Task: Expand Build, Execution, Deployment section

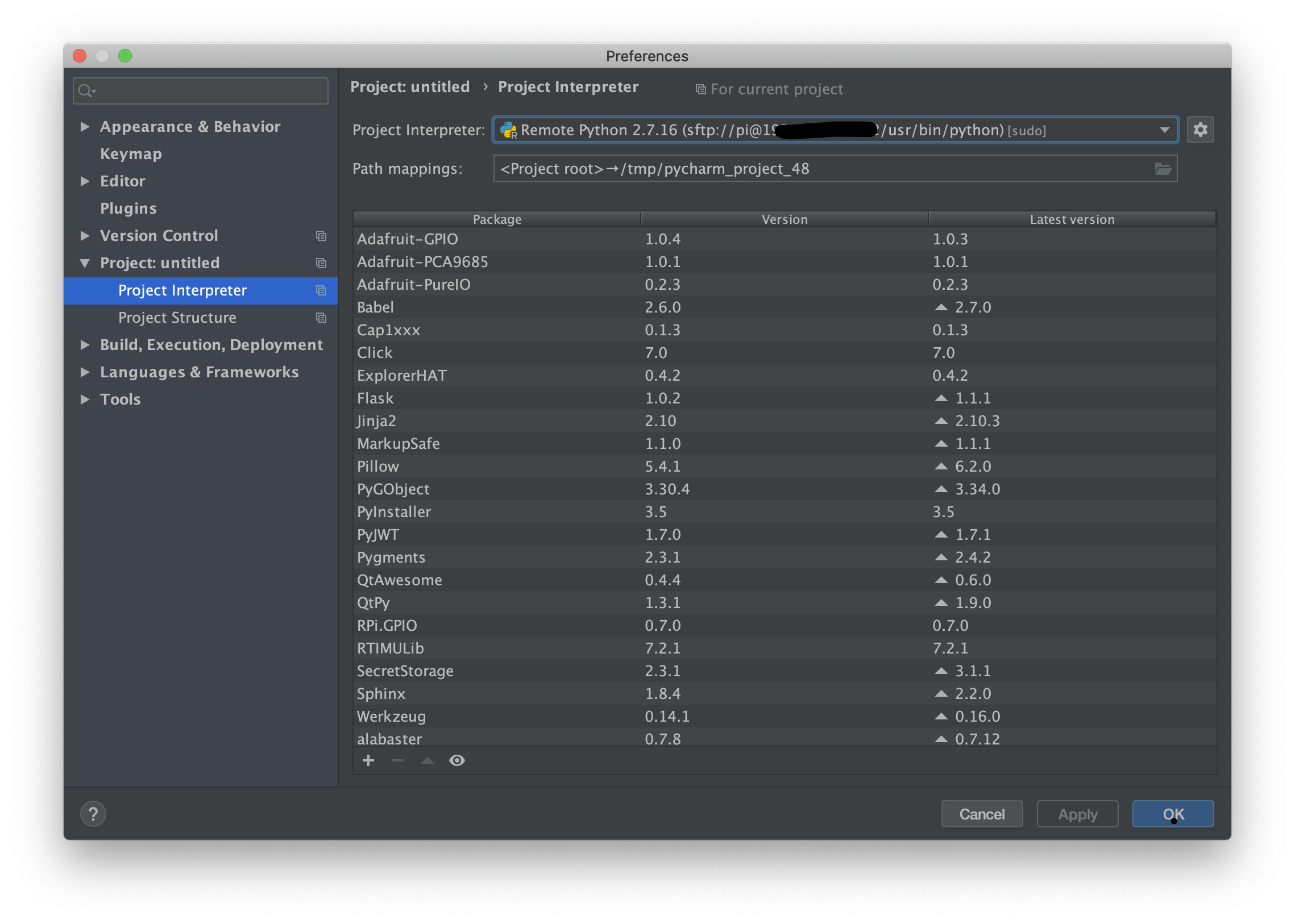Action: (x=85, y=345)
